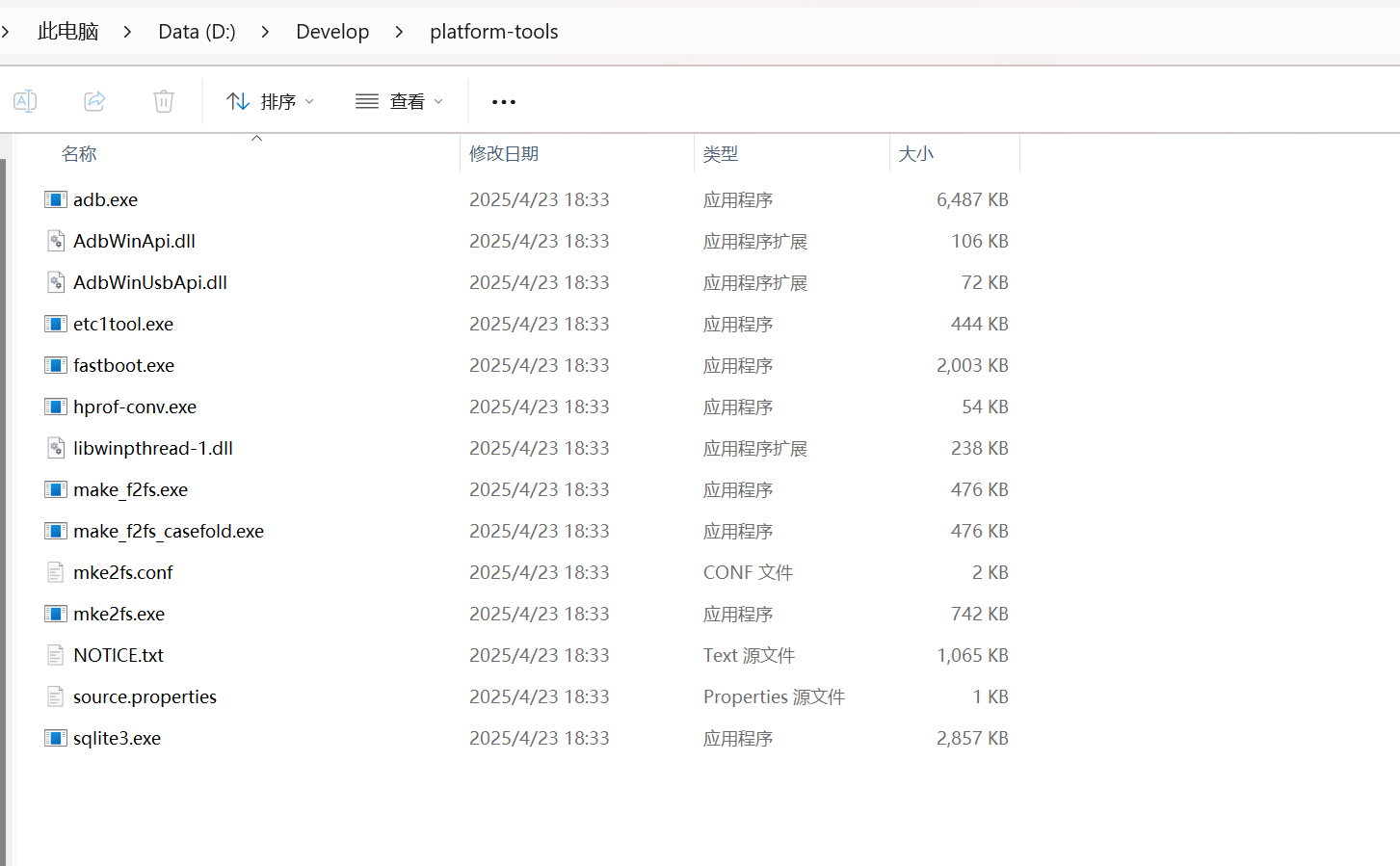The width and height of the screenshot is (1400, 866).
Task: Sort by 修改日期 column header
Action: pyautogui.click(x=504, y=154)
